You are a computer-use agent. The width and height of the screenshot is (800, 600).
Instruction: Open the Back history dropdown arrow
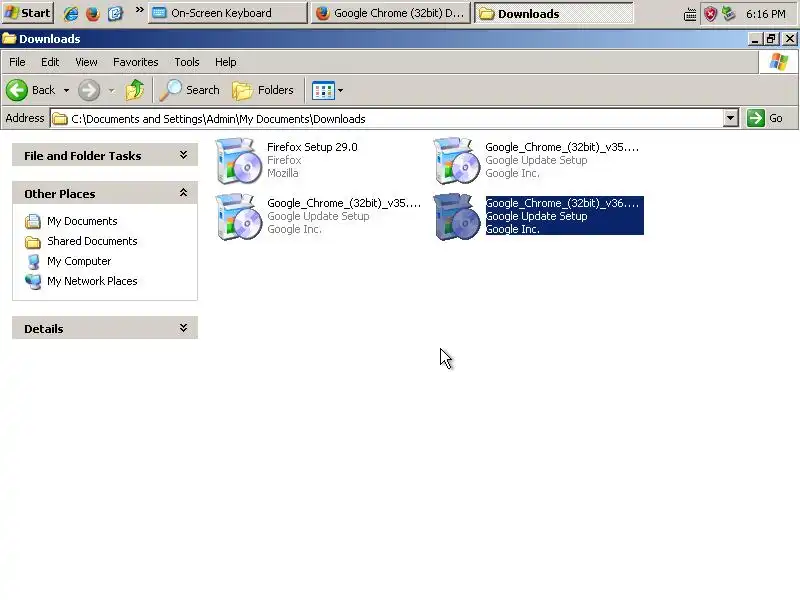[66, 91]
